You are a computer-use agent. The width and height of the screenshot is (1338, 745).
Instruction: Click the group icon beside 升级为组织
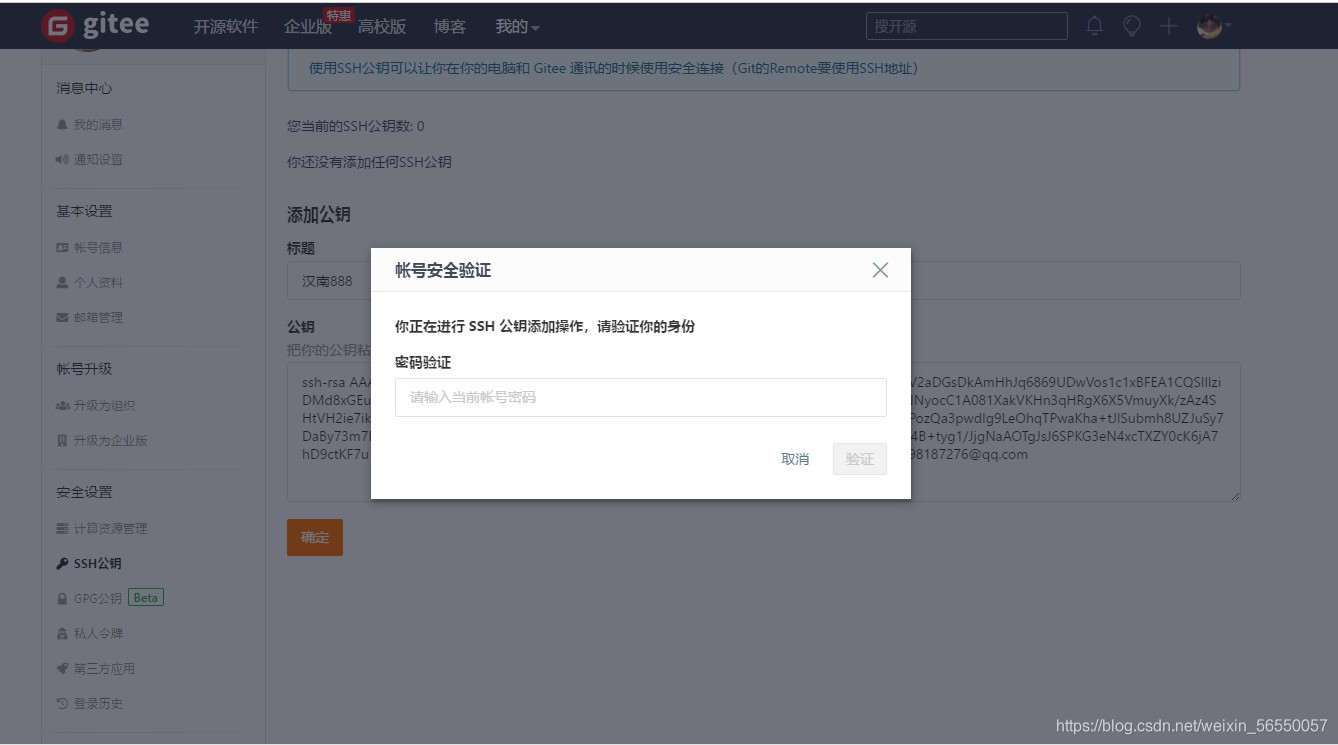62,405
